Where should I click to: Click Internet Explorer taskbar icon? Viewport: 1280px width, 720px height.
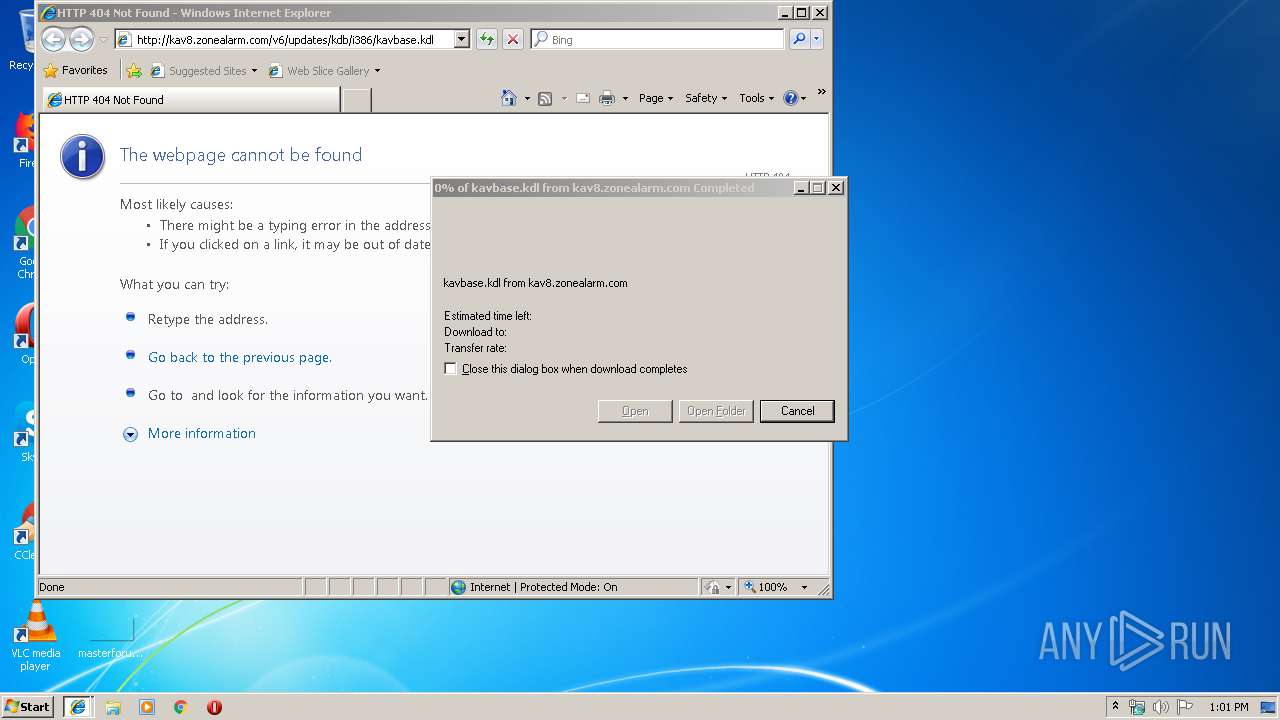(78, 707)
